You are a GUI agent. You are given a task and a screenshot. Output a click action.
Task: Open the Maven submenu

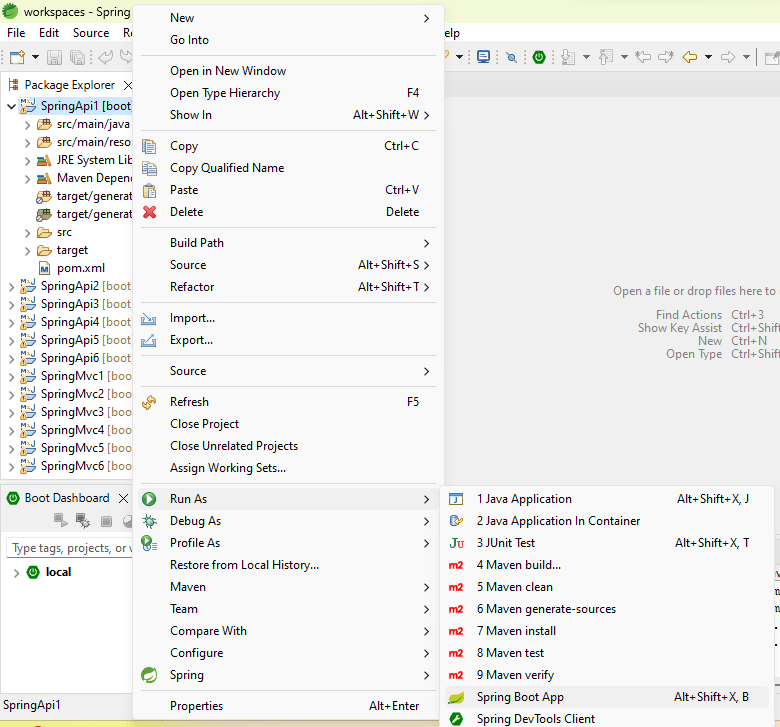click(x=288, y=587)
